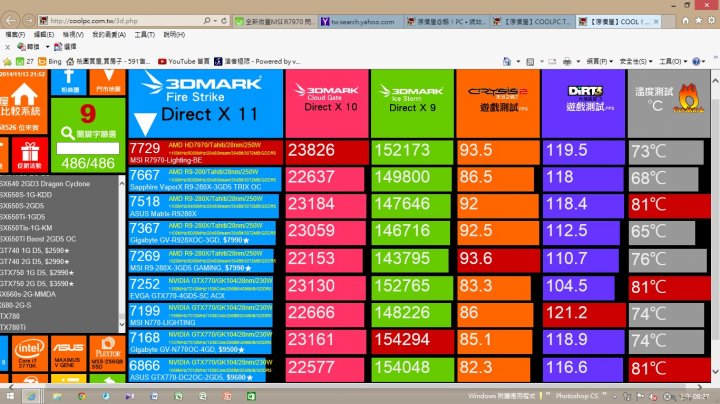This screenshot has height=404, width=720.
Task: Click the 121.2 DiRT 3 score cell
Action: (583, 314)
